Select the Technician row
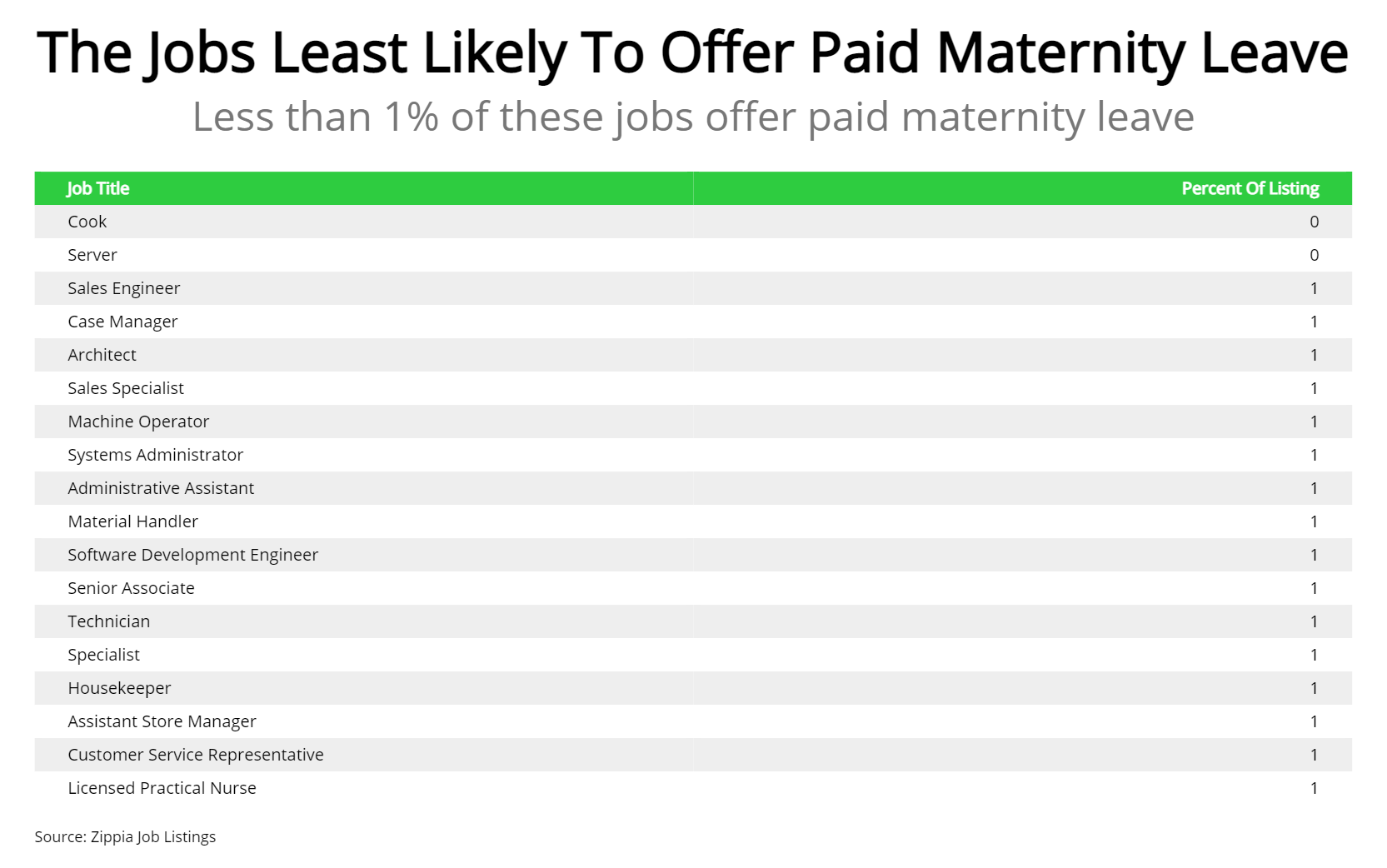 [x=109, y=621]
